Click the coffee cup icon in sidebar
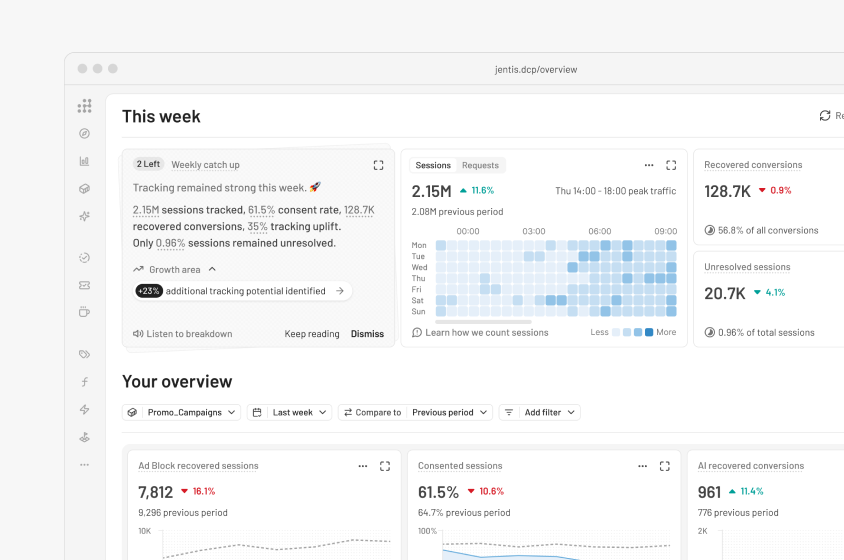844x560 pixels. click(85, 312)
